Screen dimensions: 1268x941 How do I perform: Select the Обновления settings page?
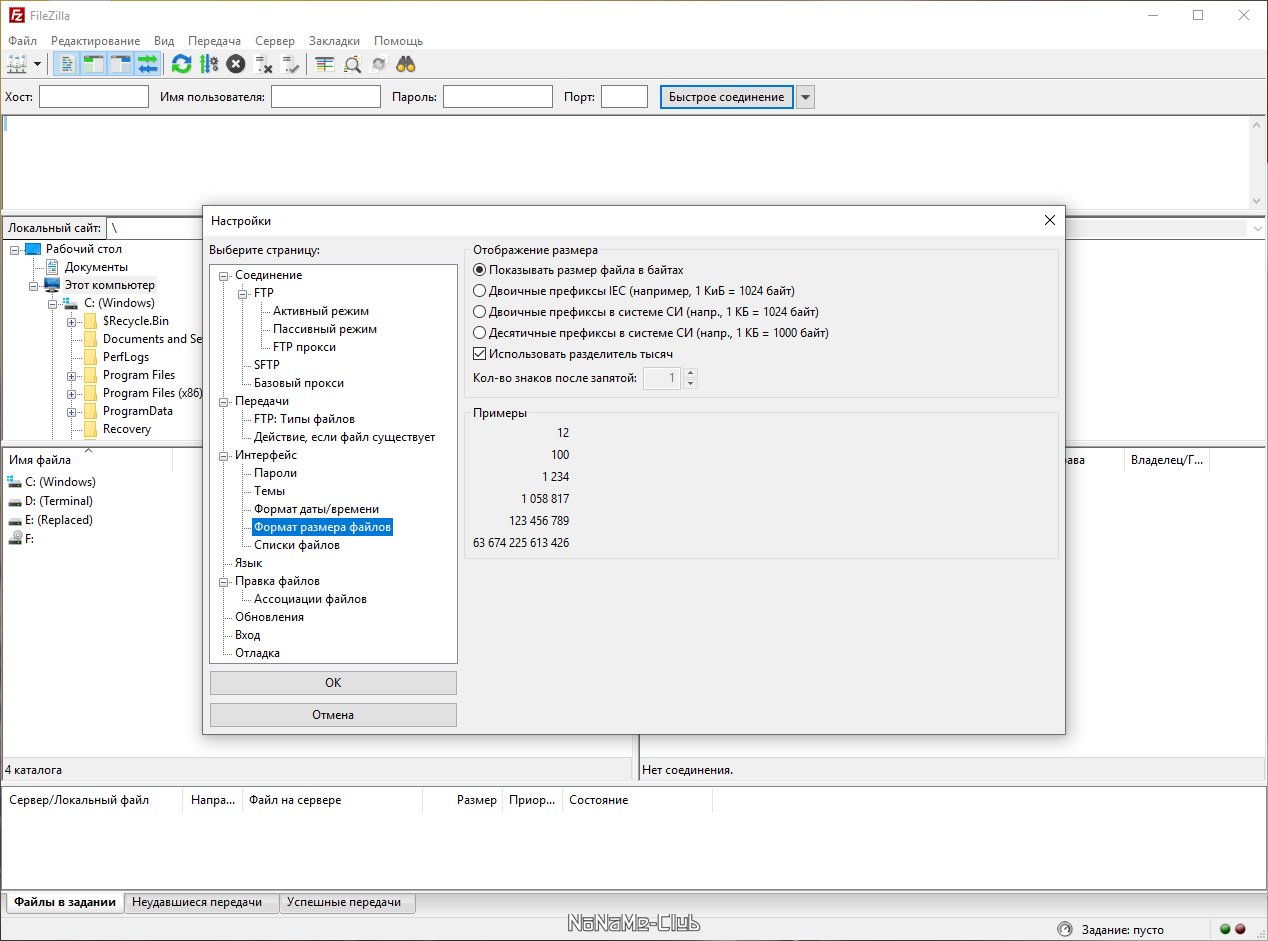tap(269, 617)
